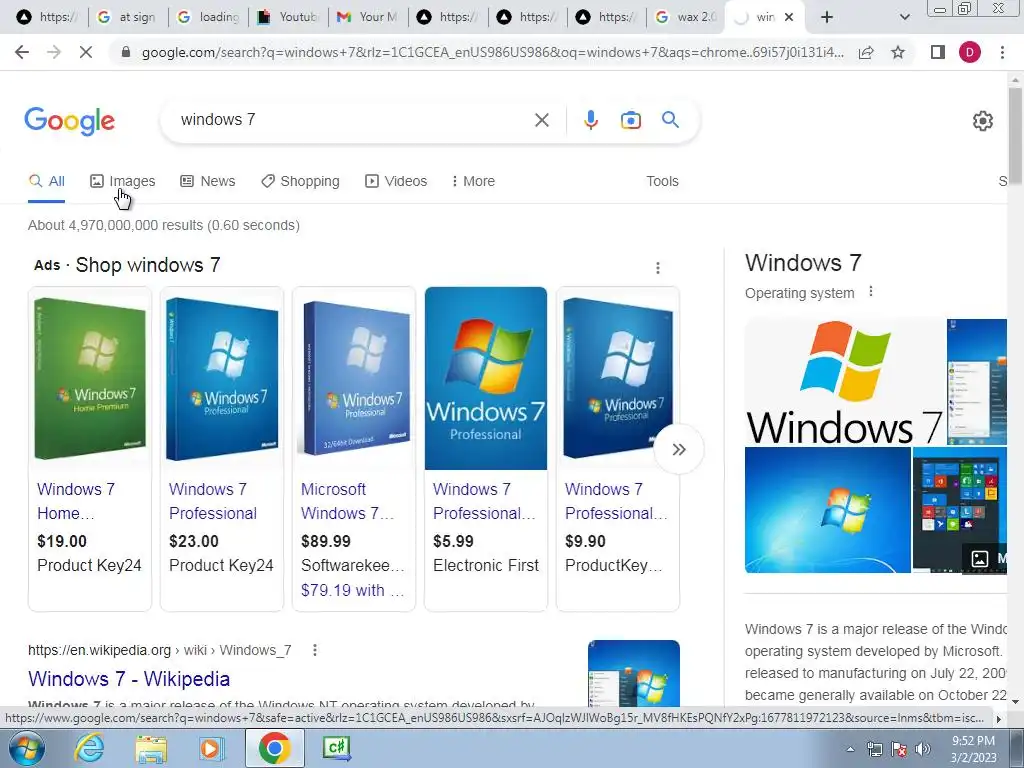The width and height of the screenshot is (1024, 768).
Task: Open Windows 7 Professional $9.90 link
Action: click(616, 501)
